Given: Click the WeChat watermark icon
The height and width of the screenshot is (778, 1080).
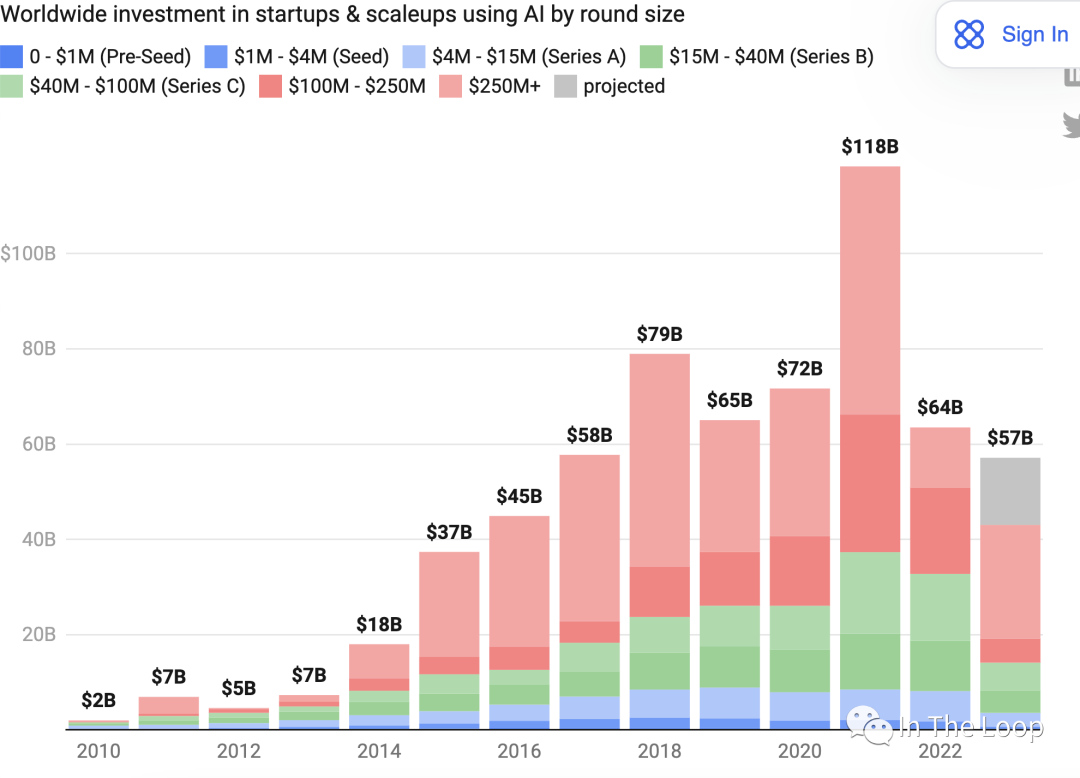Looking at the screenshot, I should coord(869,725).
